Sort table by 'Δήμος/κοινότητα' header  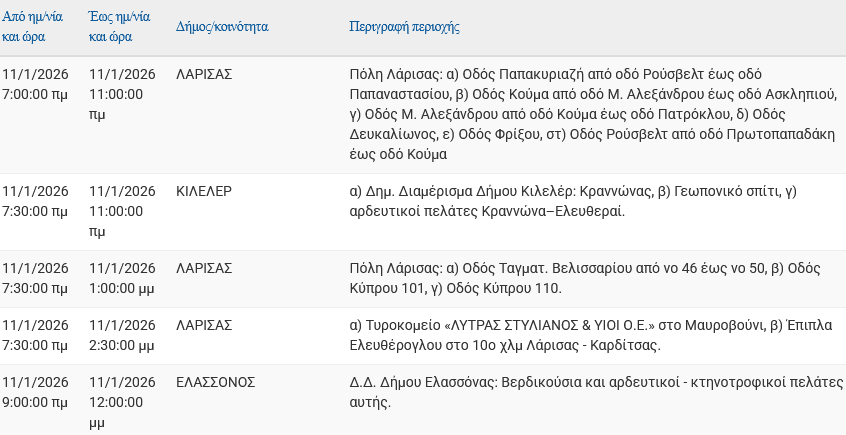pos(222,27)
